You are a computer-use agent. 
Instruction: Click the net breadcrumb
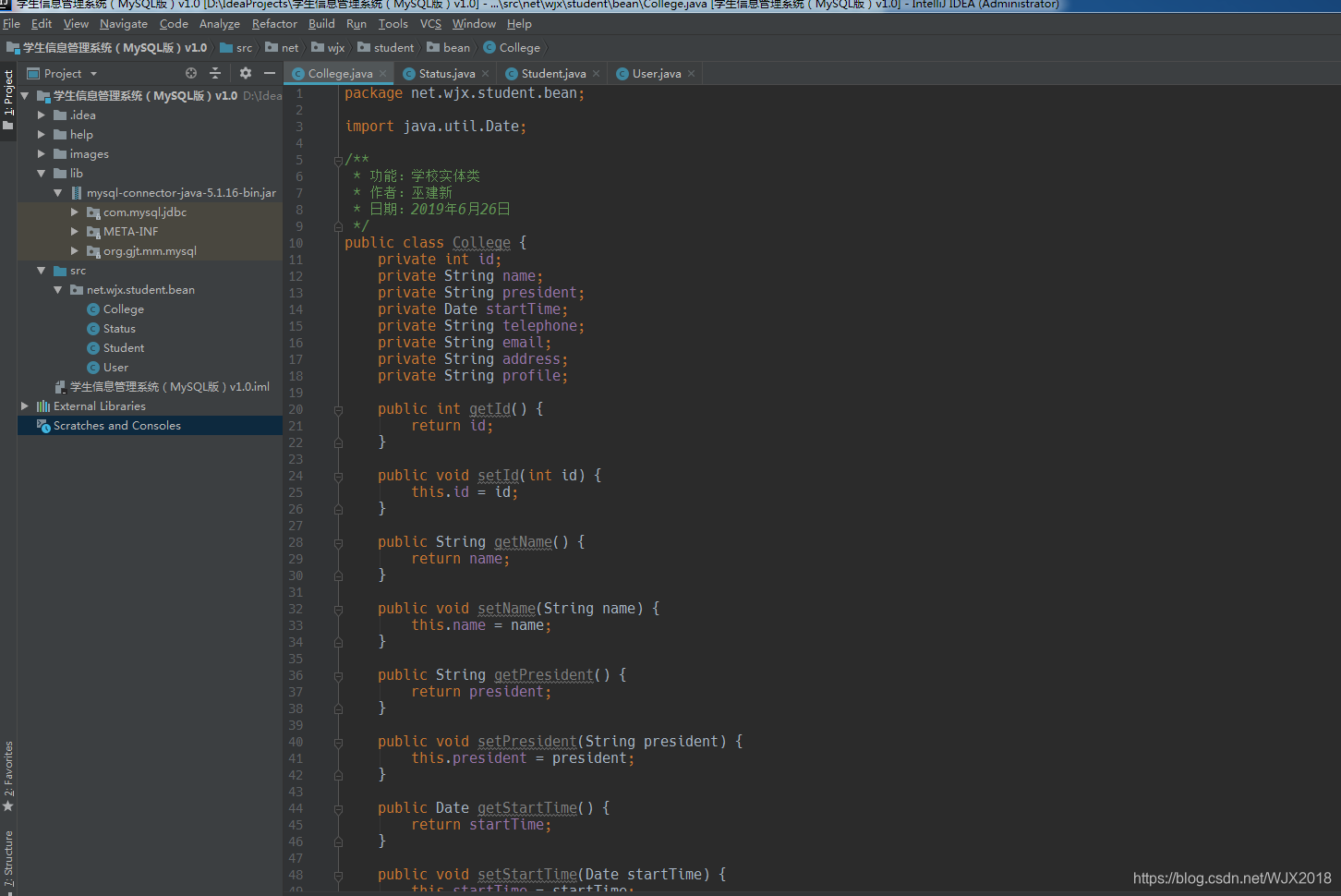click(282, 48)
